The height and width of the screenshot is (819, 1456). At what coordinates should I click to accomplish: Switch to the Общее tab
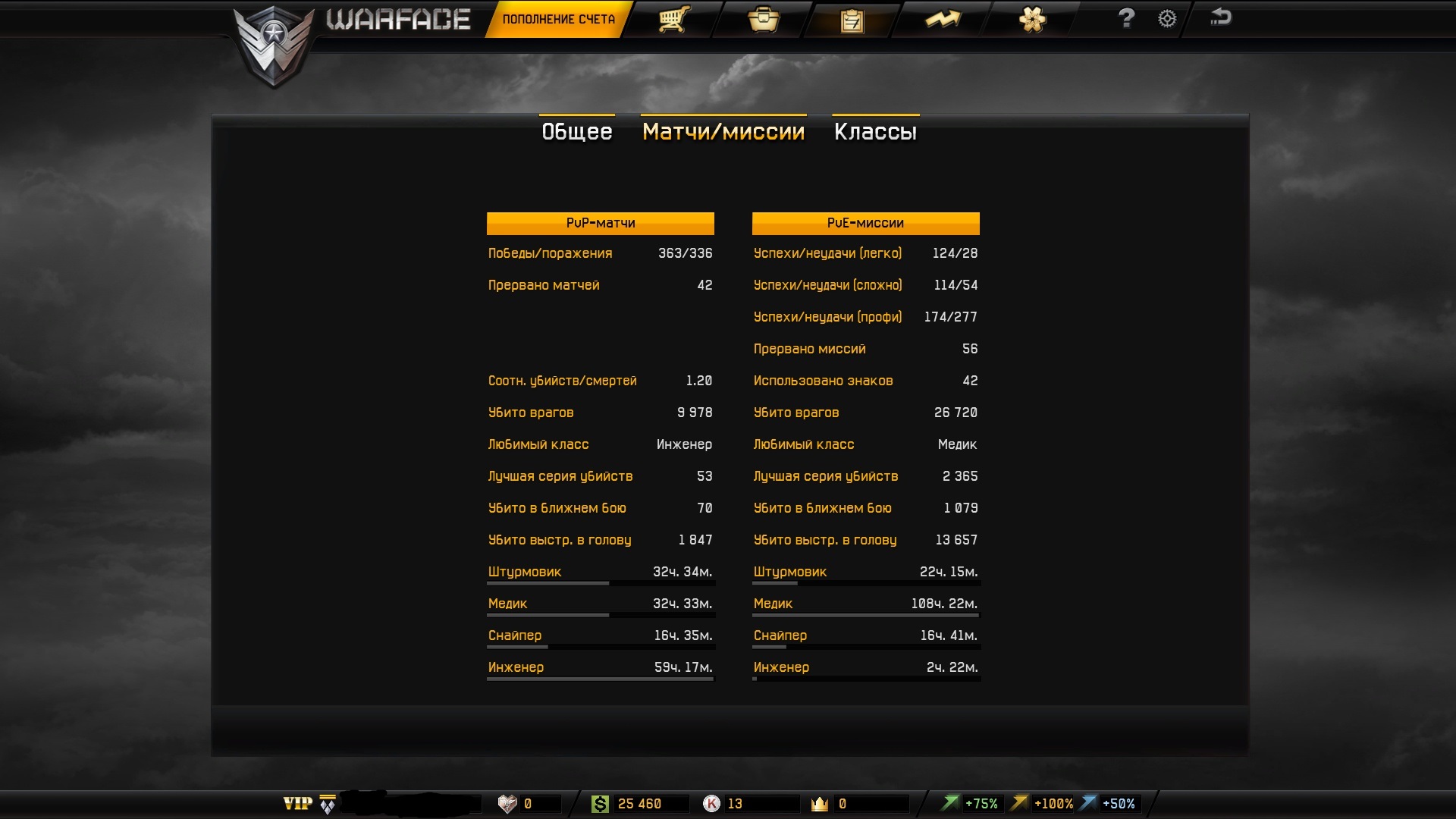coord(576,131)
